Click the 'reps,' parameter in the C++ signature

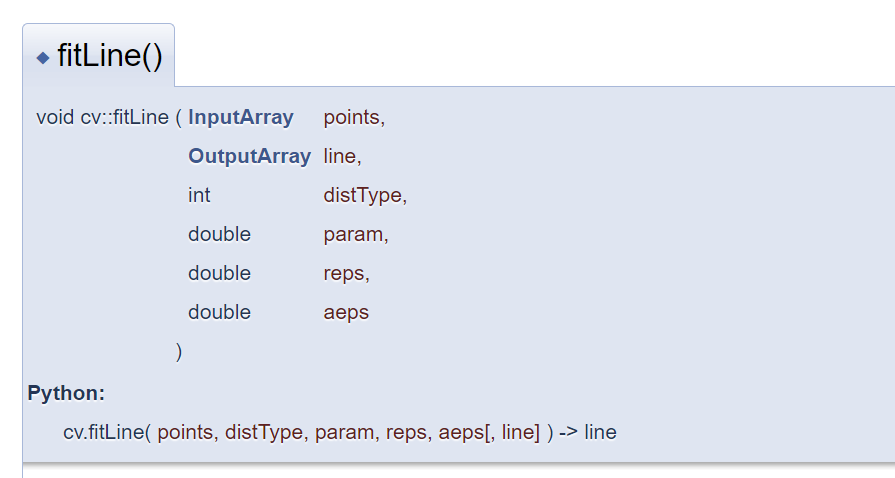click(x=346, y=273)
